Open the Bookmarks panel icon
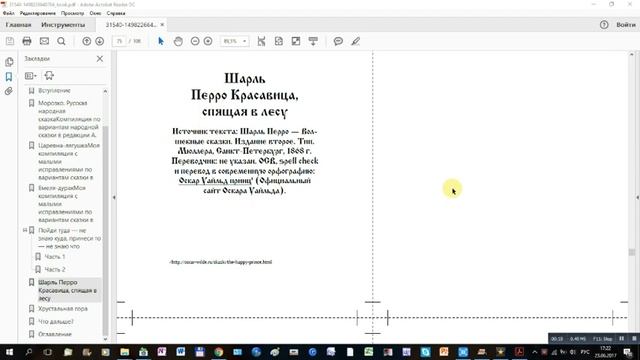 point(9,77)
